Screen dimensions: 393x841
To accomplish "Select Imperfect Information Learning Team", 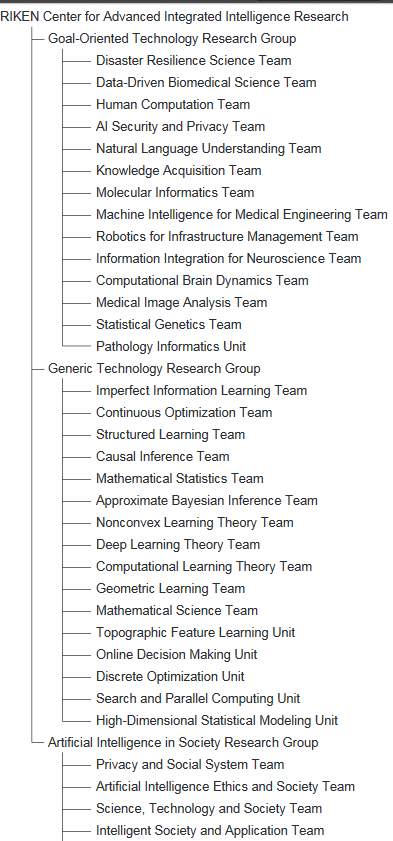I will tap(201, 390).
